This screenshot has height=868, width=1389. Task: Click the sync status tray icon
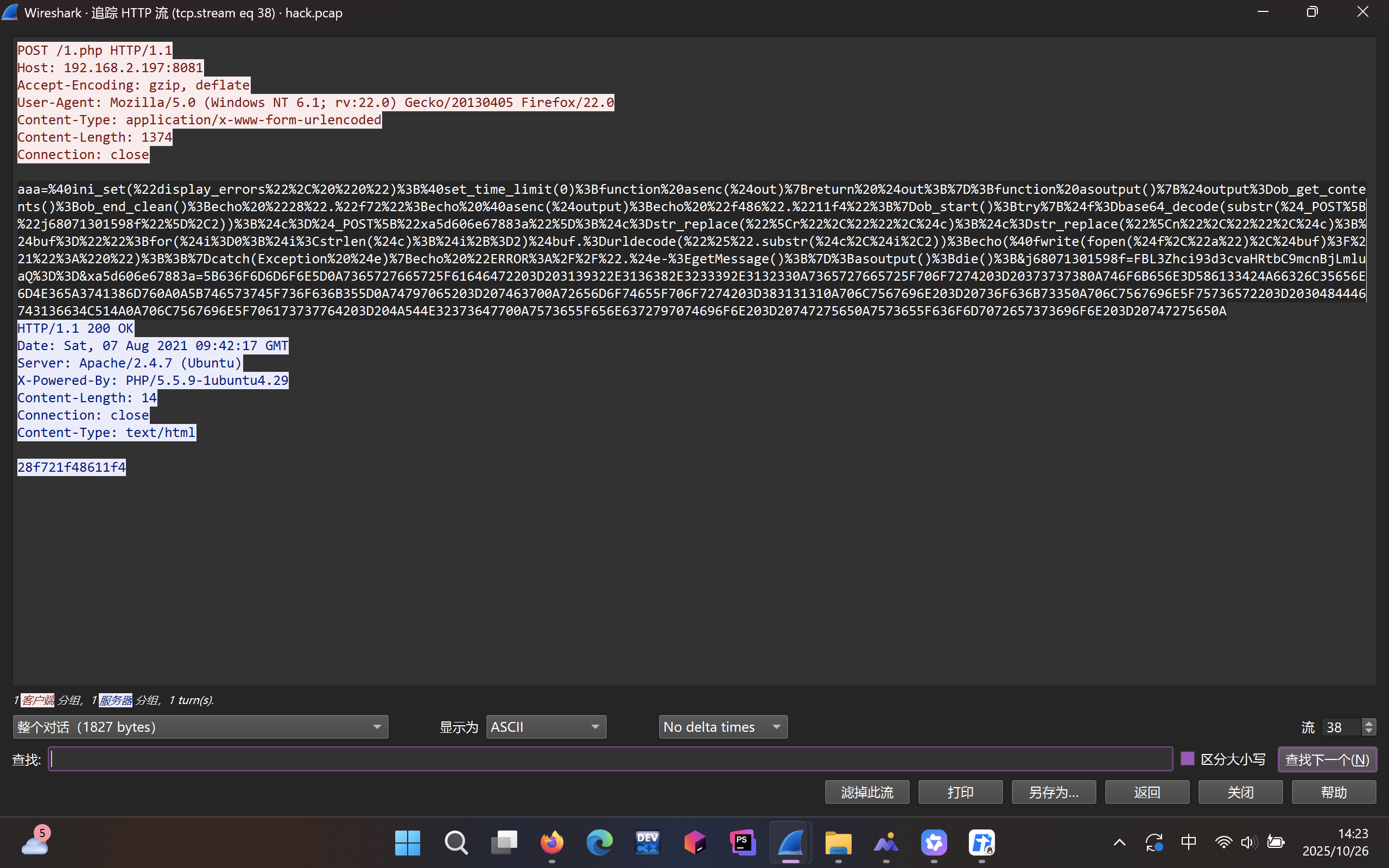[1153, 842]
